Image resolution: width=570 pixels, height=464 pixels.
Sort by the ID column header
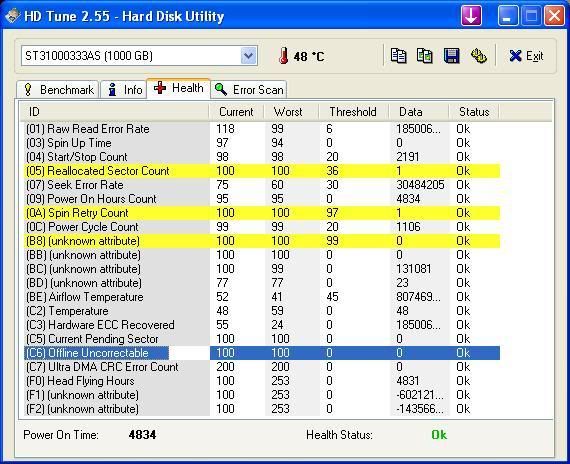pyautogui.click(x=114, y=112)
